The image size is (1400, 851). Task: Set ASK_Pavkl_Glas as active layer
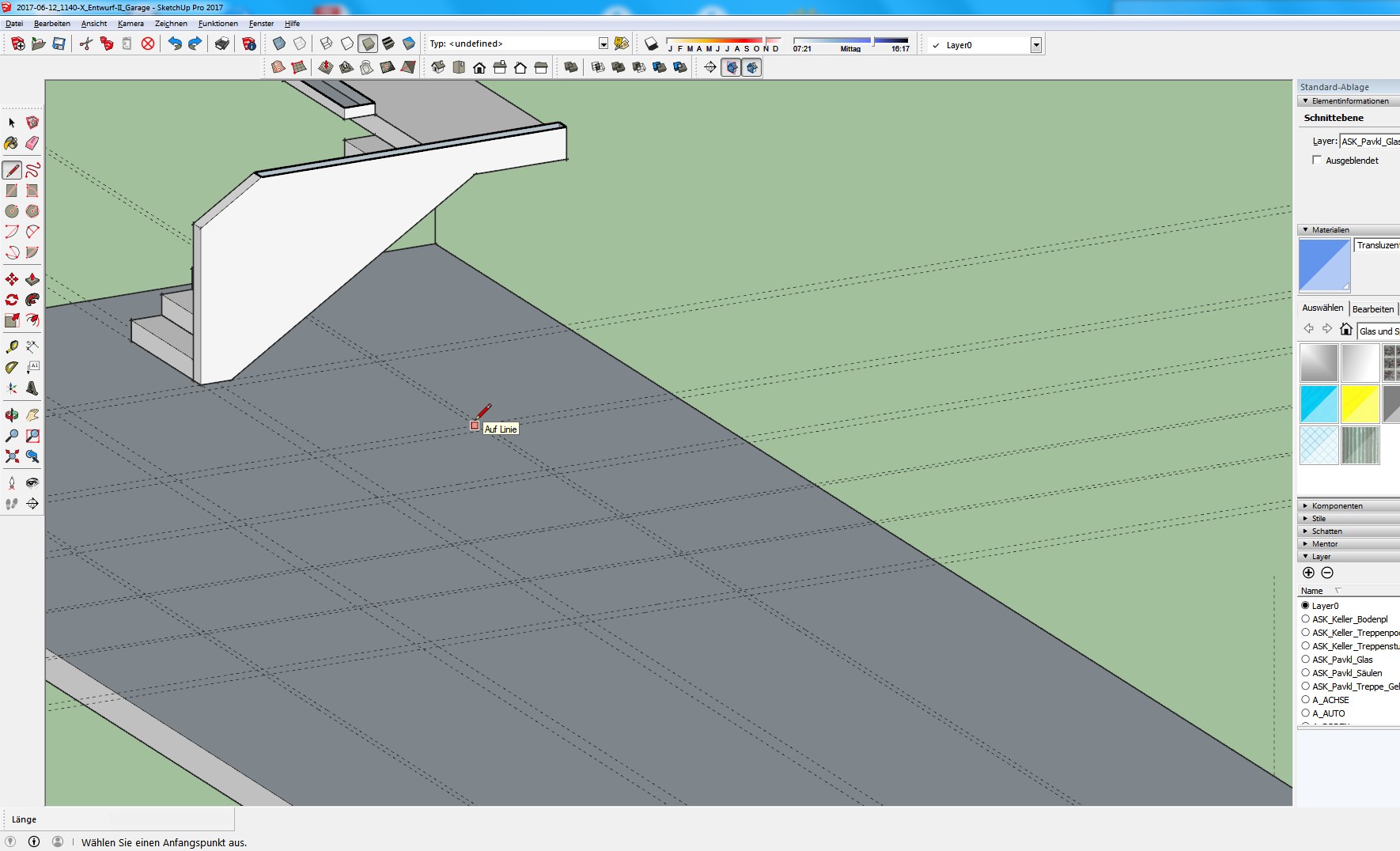[1305, 659]
